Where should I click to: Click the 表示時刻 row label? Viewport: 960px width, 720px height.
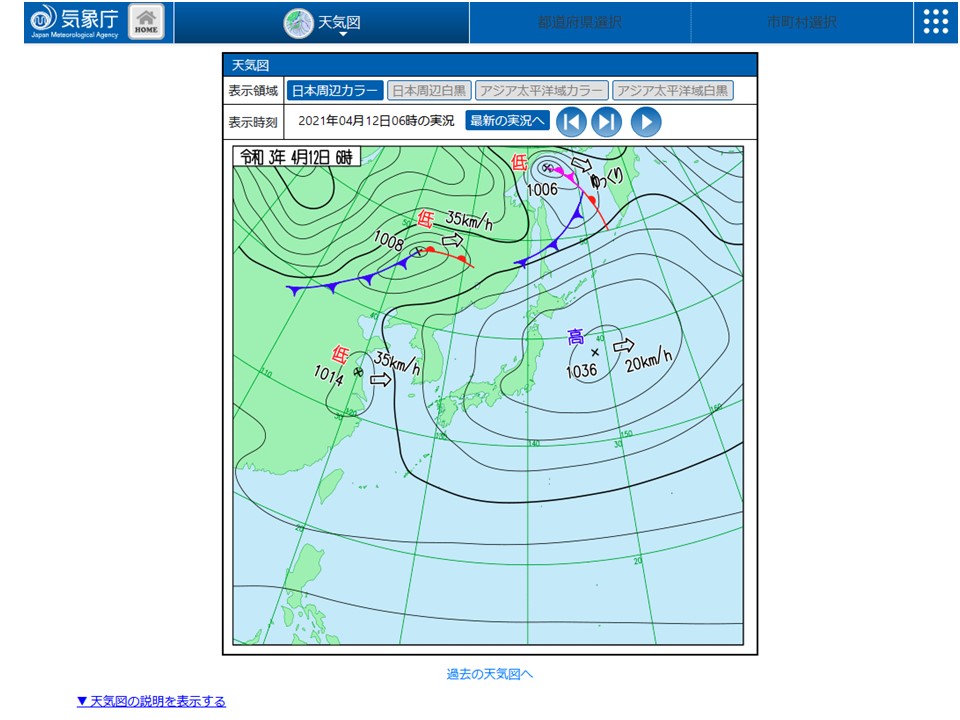(253, 122)
